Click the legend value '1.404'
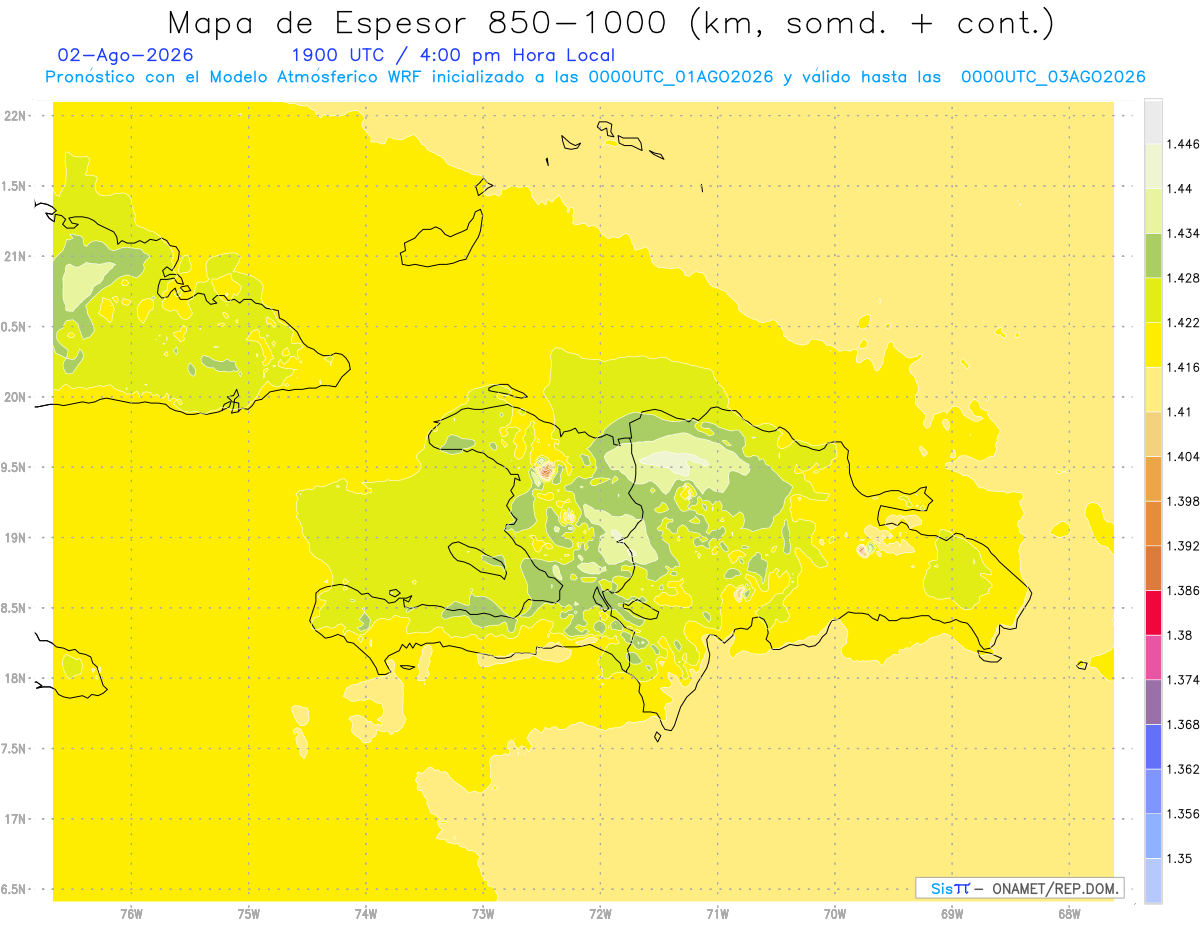This screenshot has width=1200, height=927. 1182,457
